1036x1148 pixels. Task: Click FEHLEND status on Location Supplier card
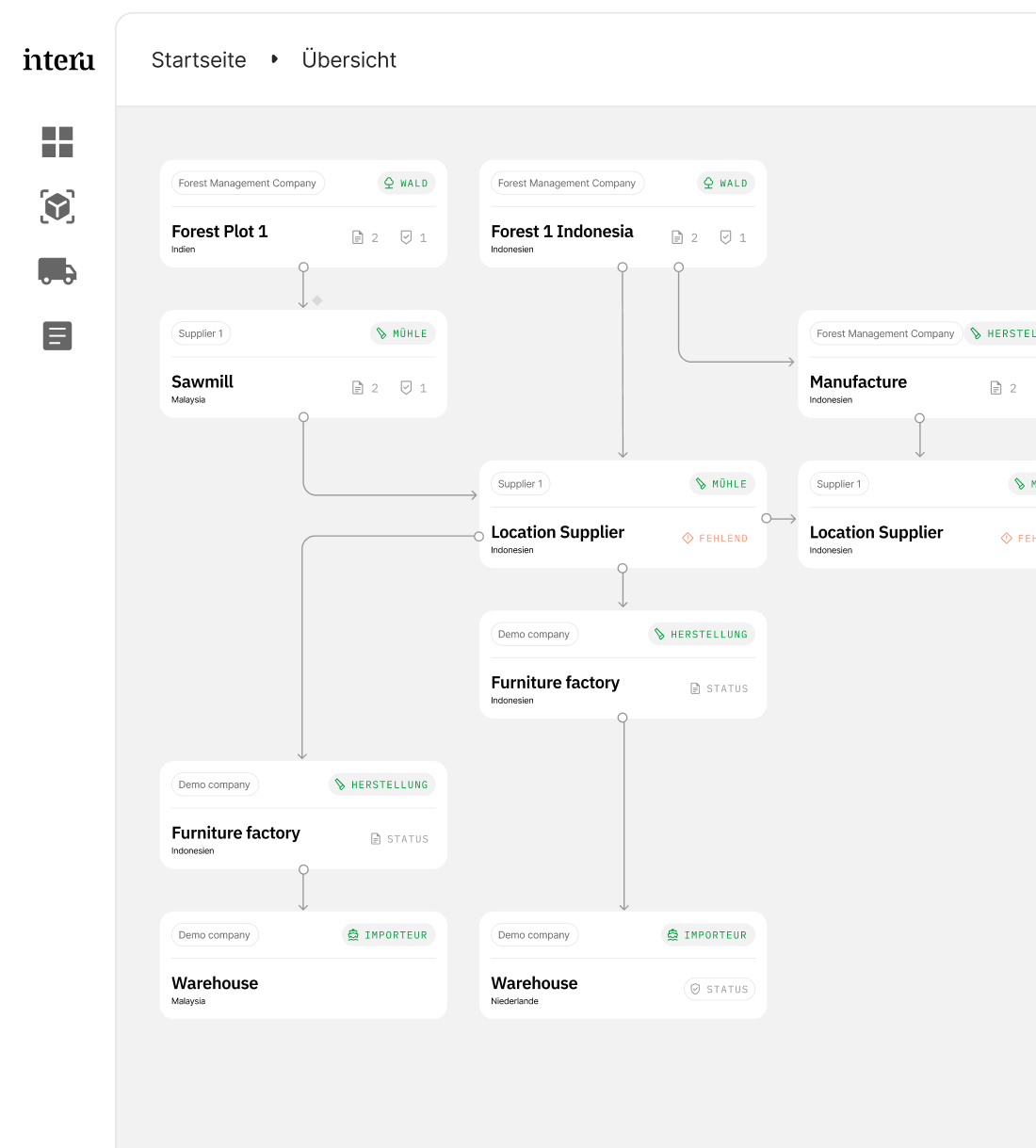[715, 539]
